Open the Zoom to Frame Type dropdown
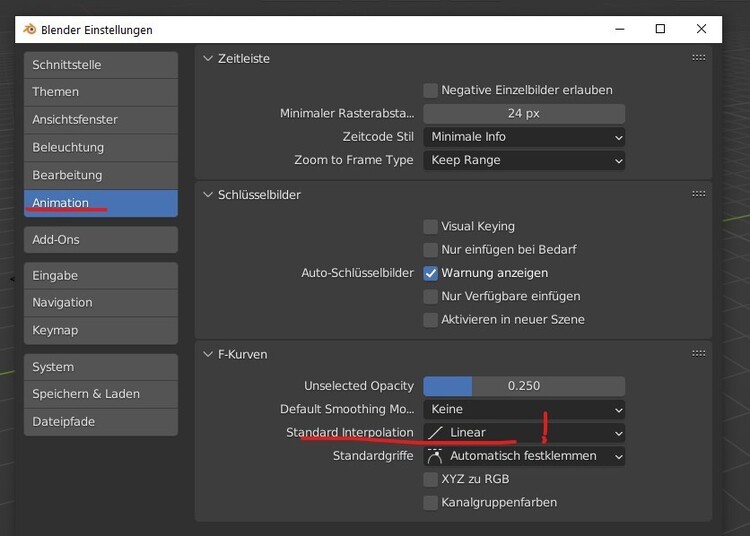 [x=524, y=160]
